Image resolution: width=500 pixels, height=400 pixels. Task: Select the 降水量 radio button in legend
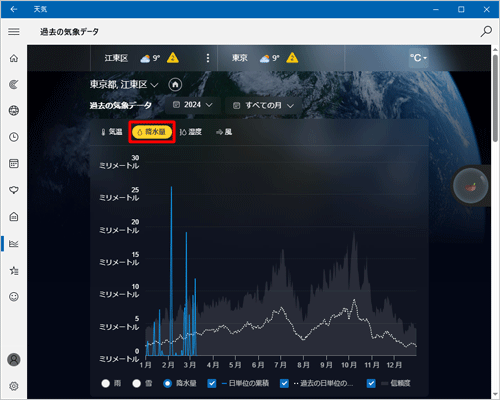167,383
